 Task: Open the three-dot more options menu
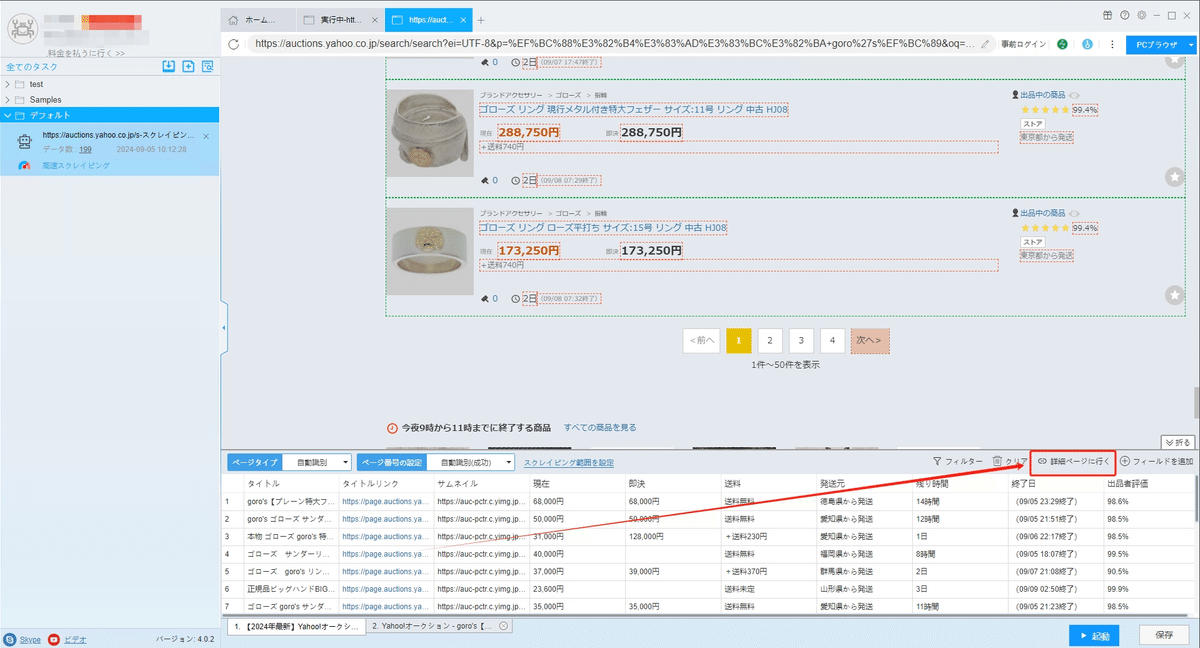tap(1112, 44)
